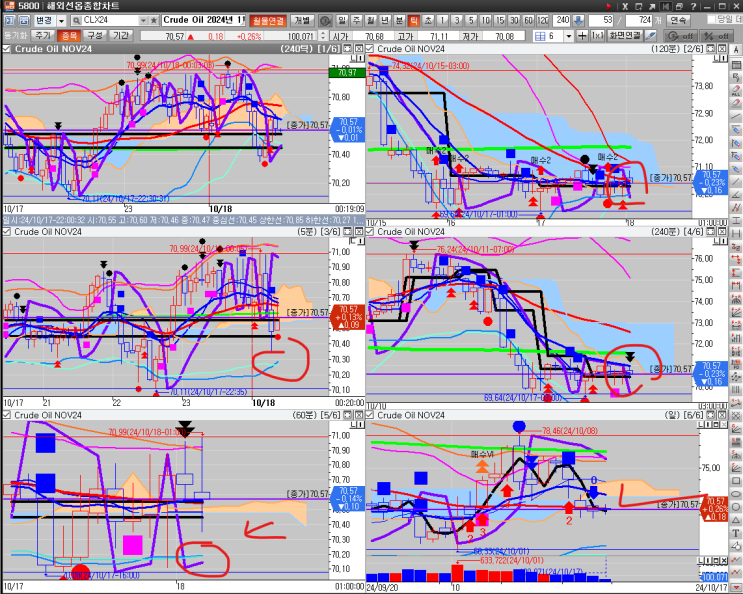Click the 저가 70,08 low price value
The height and width of the screenshot is (594, 743).
505,36
